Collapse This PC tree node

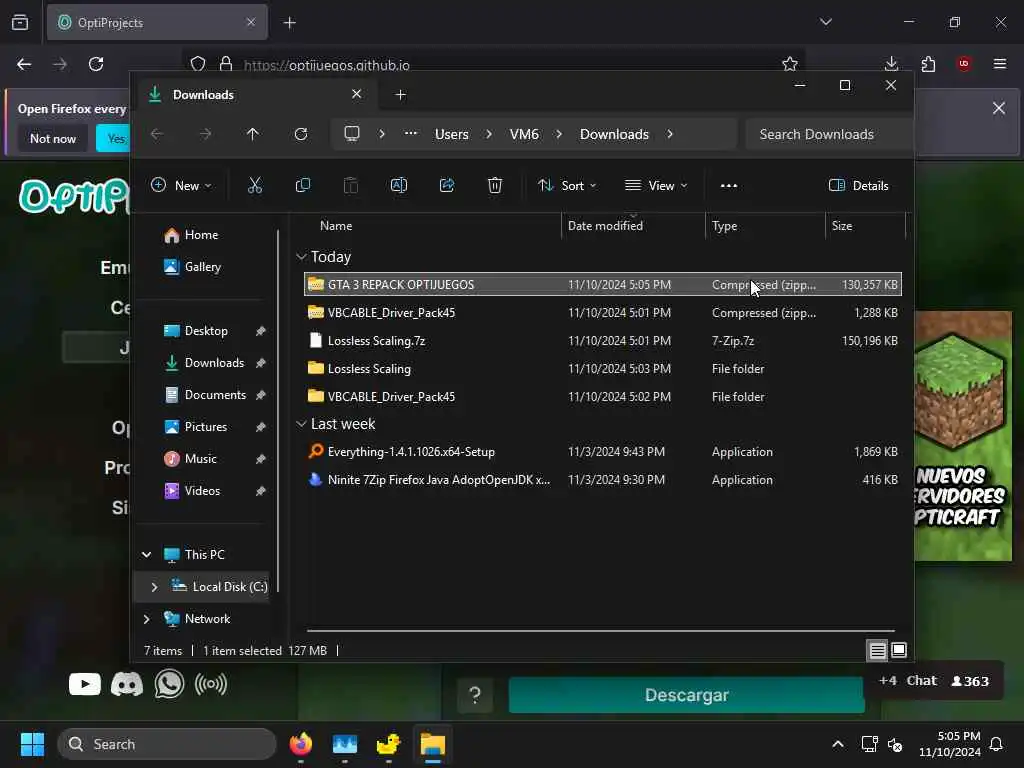tap(146, 554)
